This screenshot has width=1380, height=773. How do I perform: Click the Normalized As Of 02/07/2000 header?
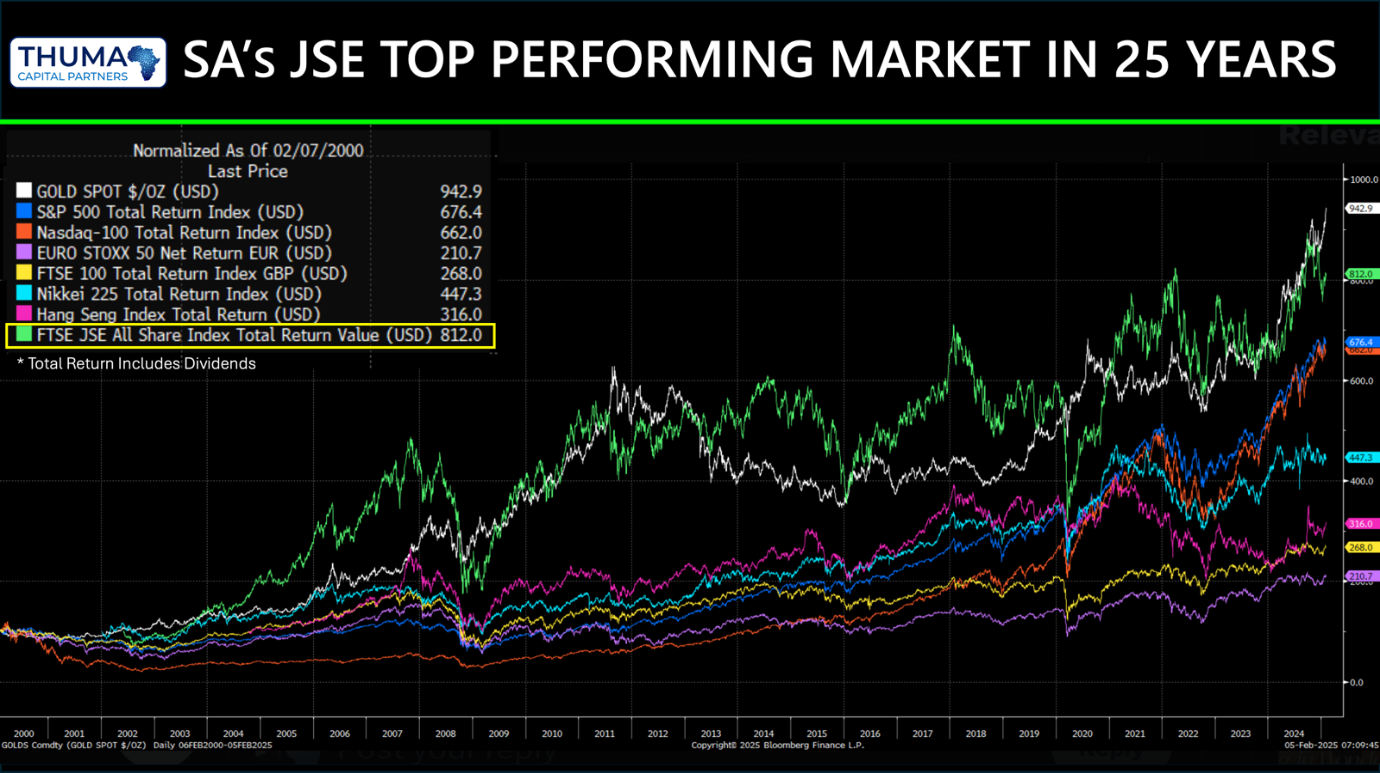click(x=247, y=151)
